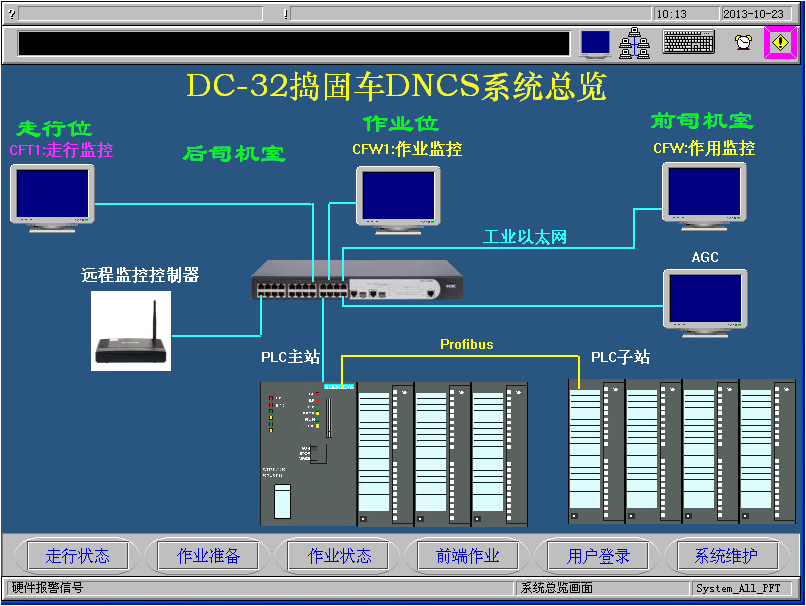Select the CFT1 走行监控 monitor
This screenshot has width=806, height=606.
(52, 197)
